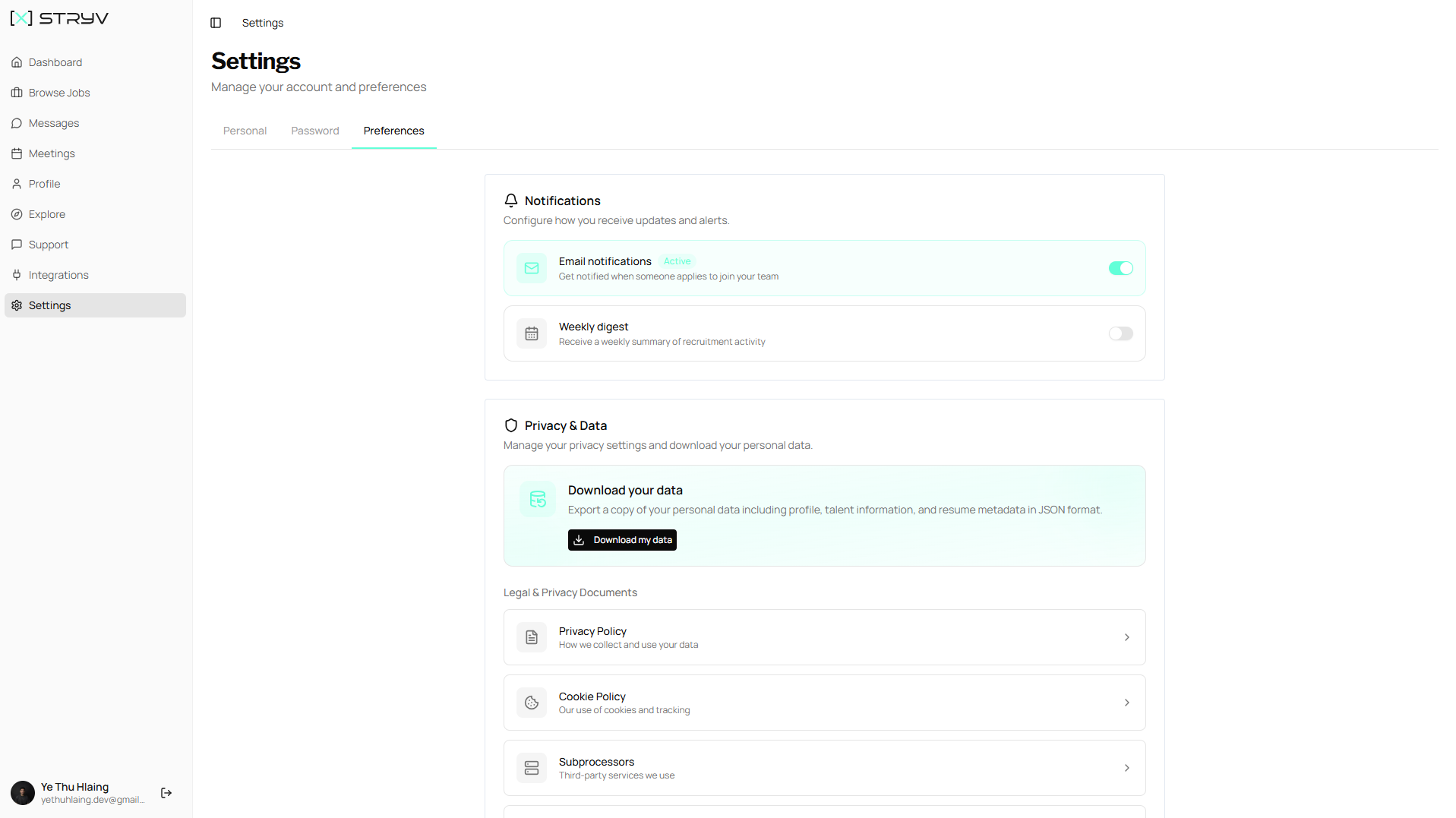
Task: Click the Notifications section heading
Action: tap(563, 201)
